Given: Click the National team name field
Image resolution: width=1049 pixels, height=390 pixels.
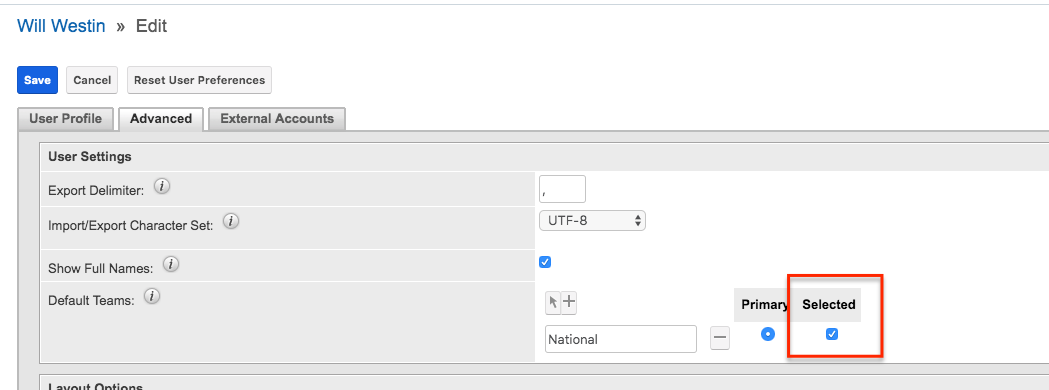Looking at the screenshot, I should [621, 339].
